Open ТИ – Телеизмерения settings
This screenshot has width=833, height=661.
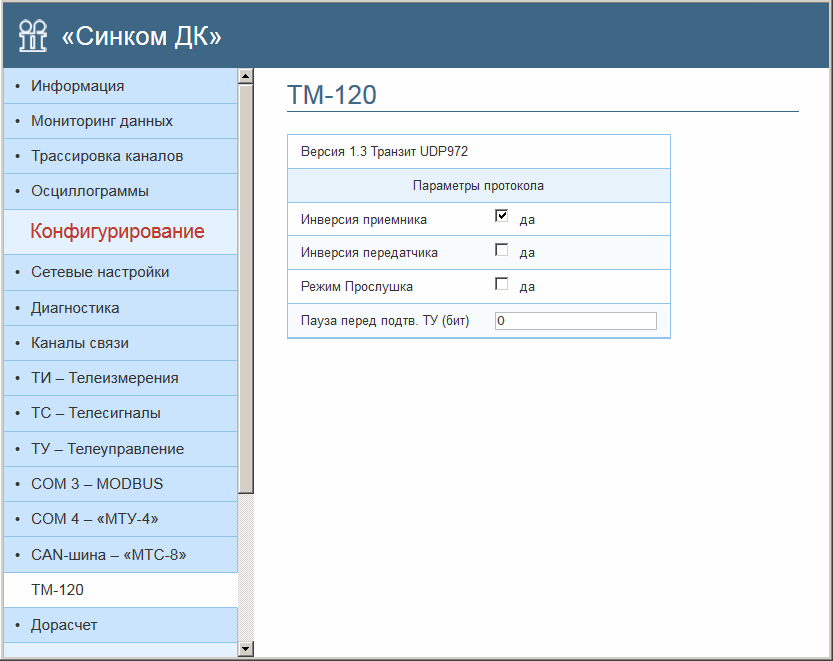coord(105,378)
